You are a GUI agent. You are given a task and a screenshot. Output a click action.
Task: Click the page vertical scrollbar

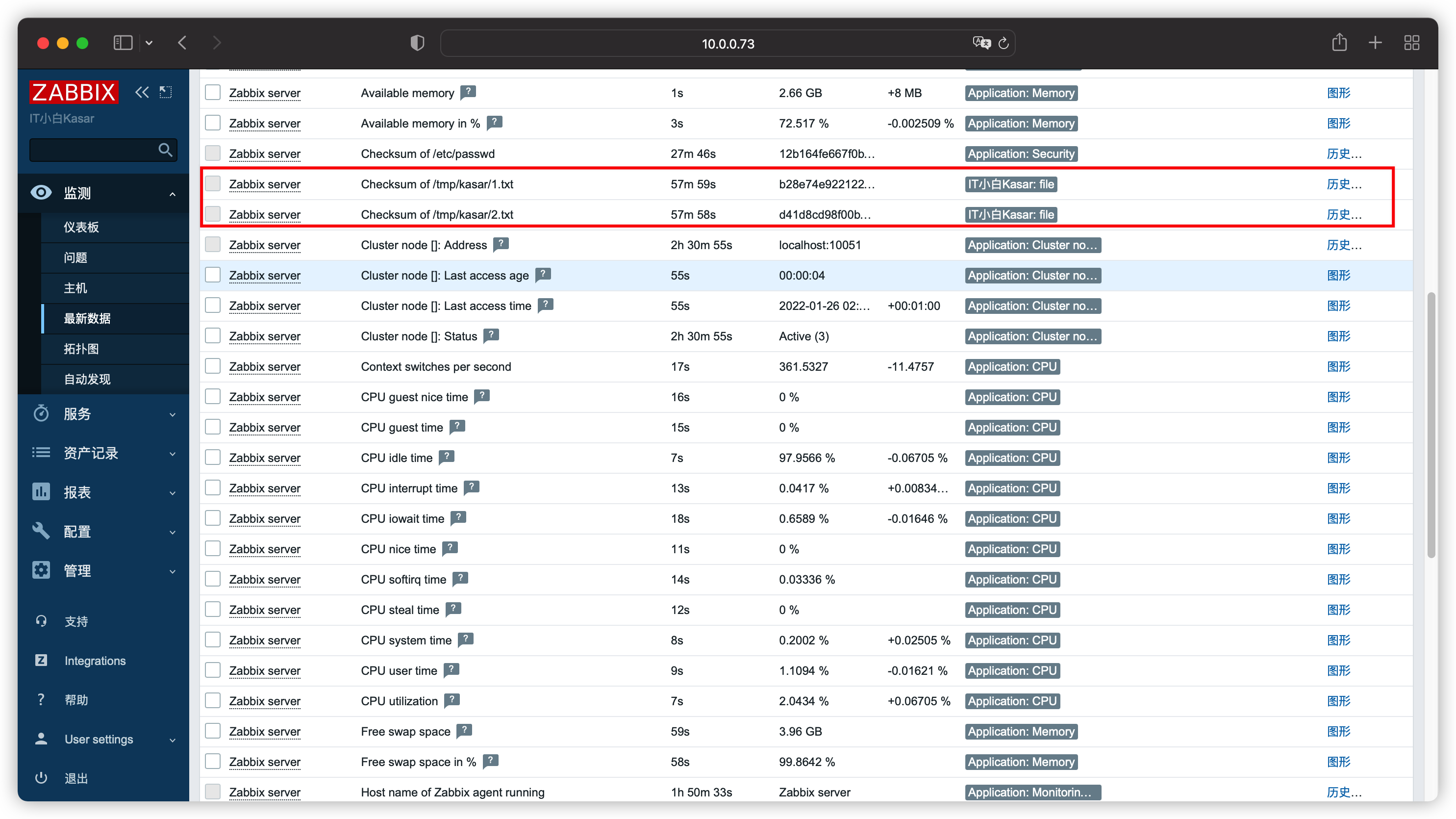[x=1431, y=424]
